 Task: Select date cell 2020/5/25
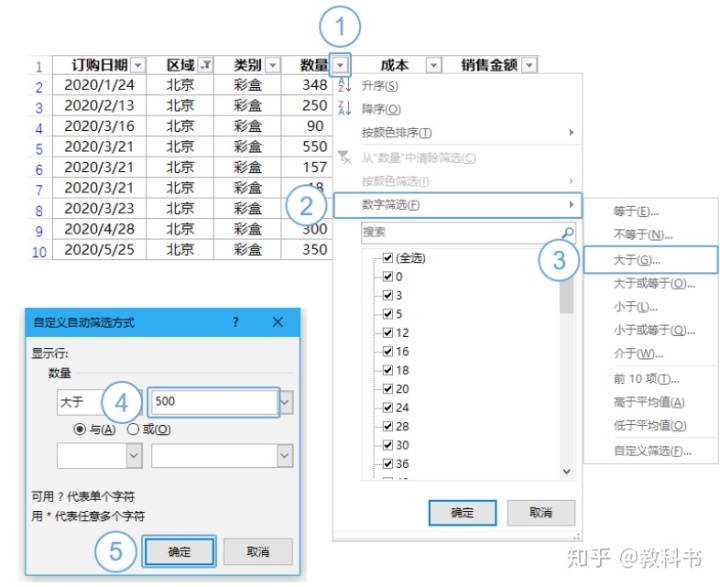point(99,249)
